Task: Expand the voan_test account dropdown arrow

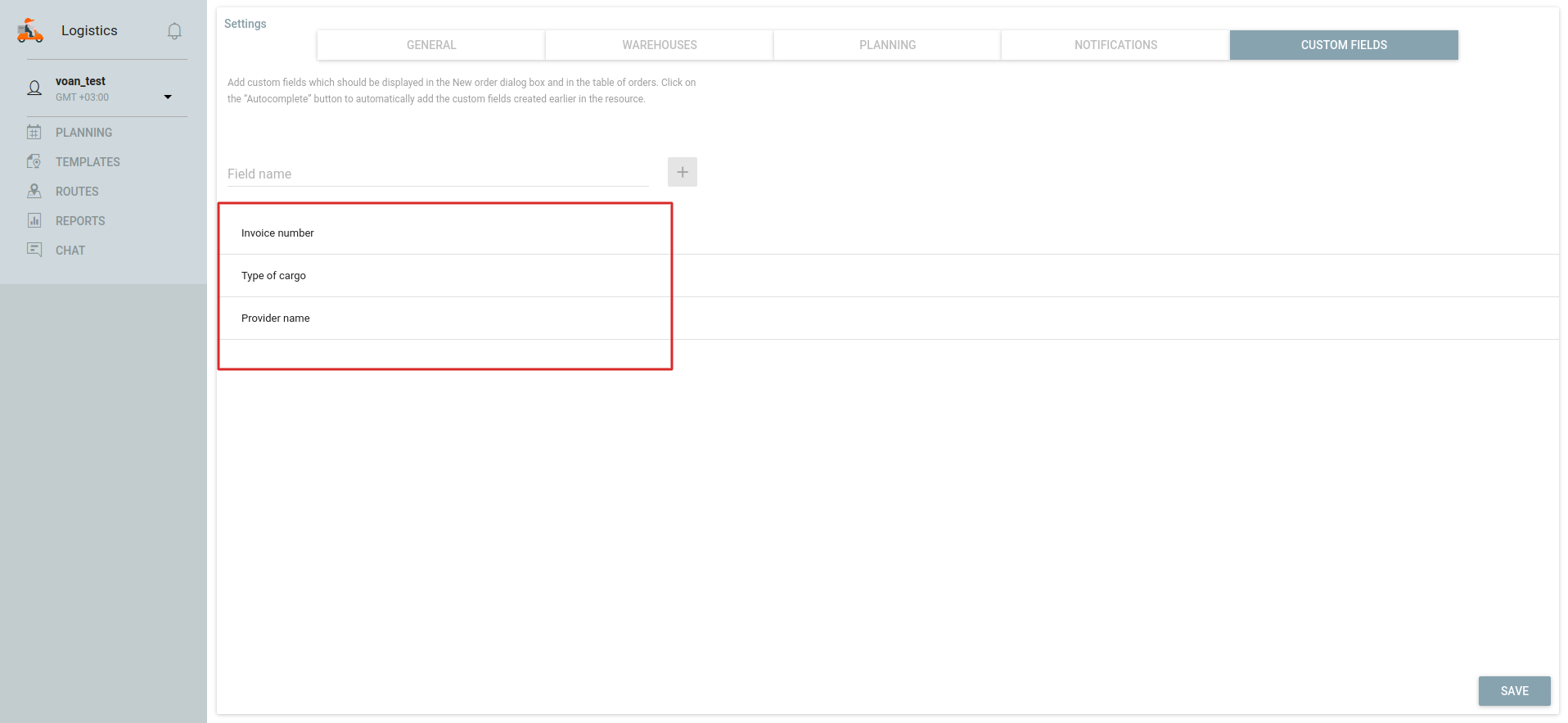Action: 168,97
